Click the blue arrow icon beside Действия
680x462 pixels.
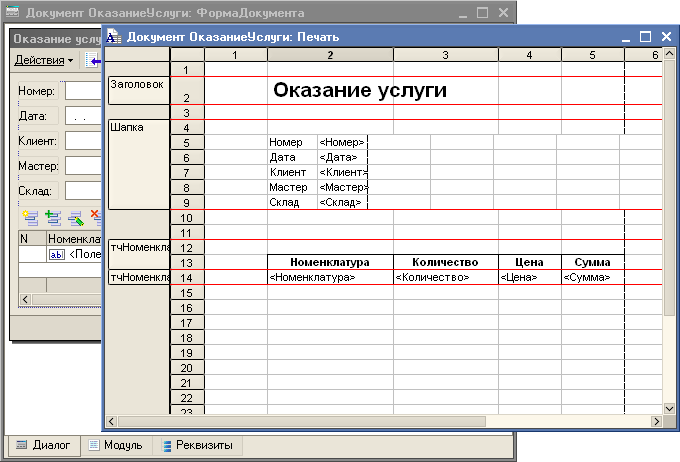point(94,61)
